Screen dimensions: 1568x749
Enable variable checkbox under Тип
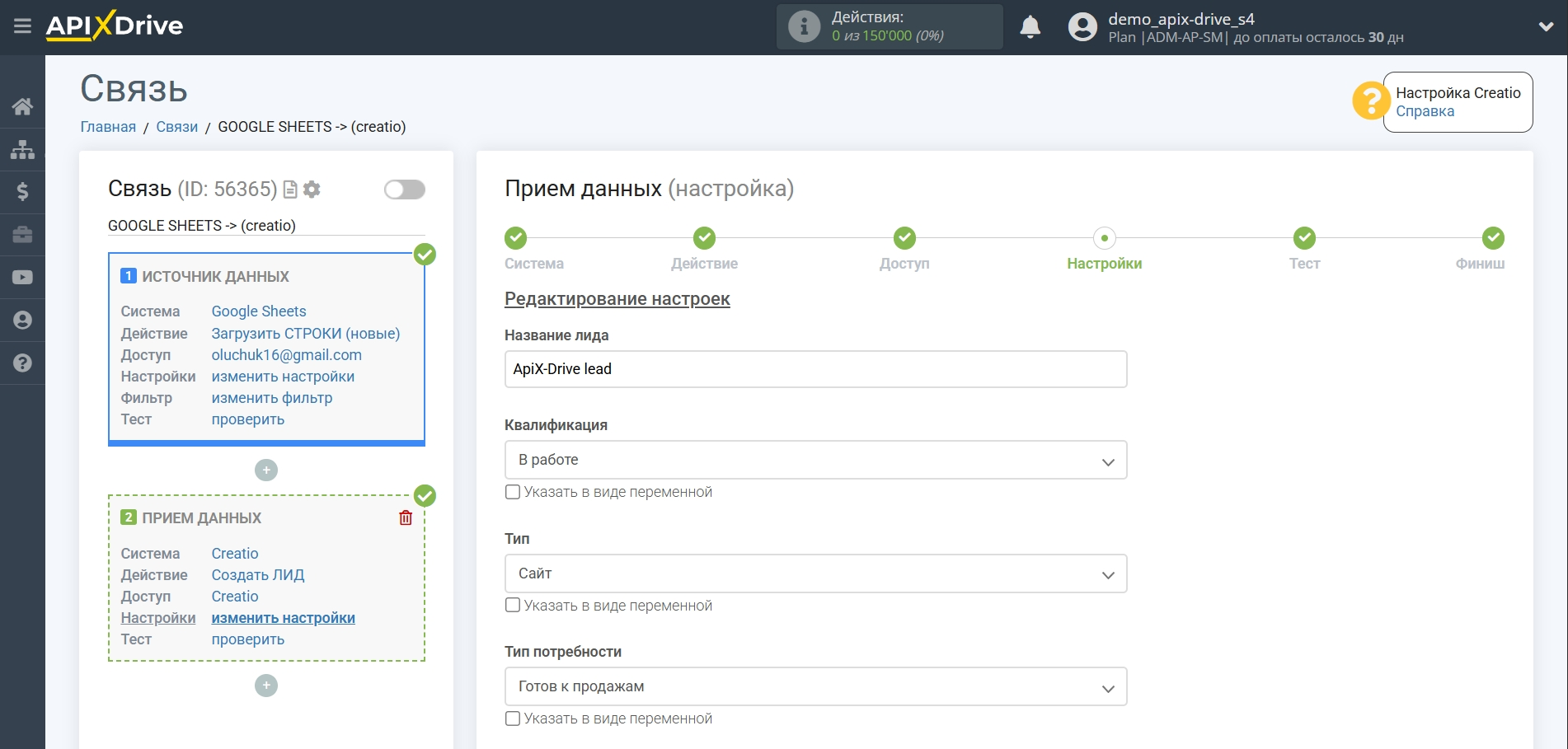[513, 606]
